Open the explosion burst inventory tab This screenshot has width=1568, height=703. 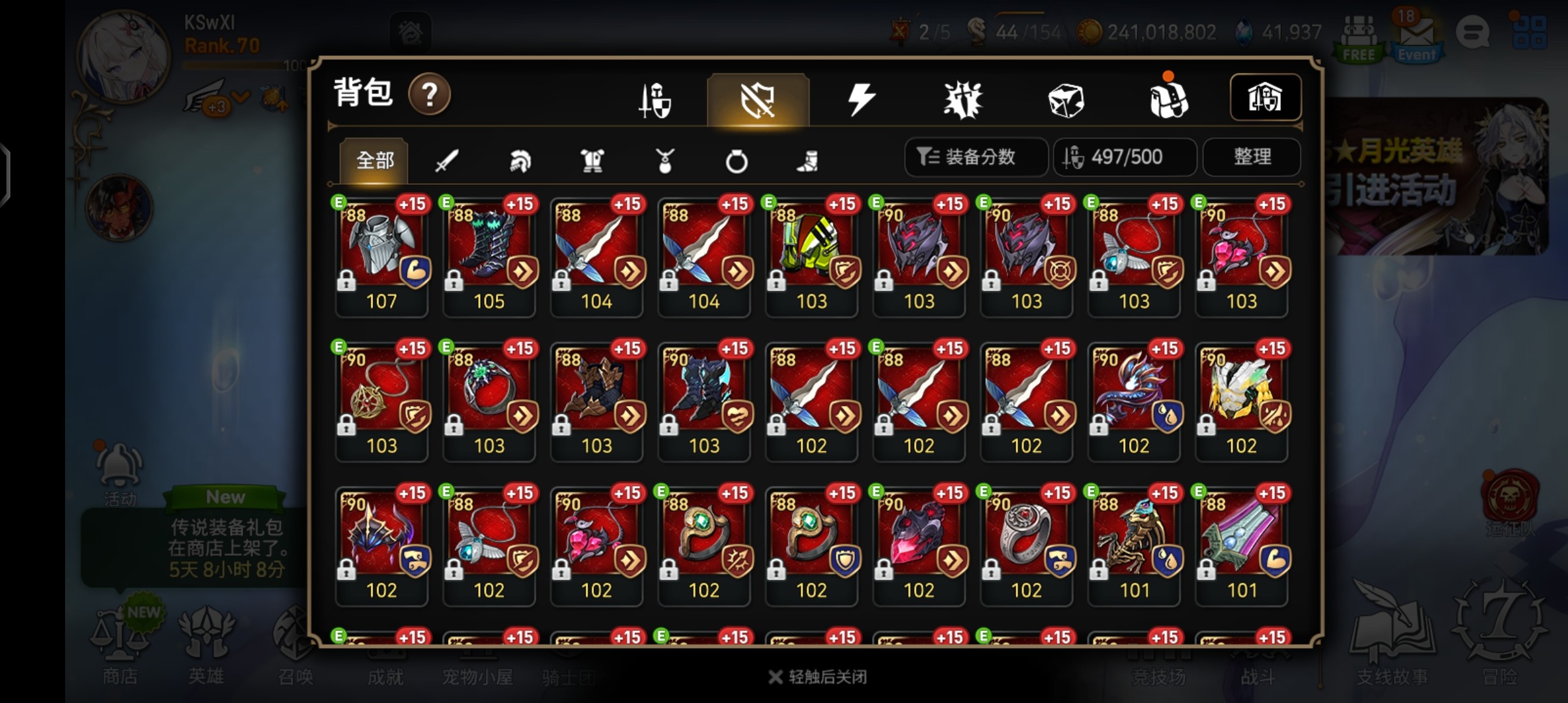963,100
